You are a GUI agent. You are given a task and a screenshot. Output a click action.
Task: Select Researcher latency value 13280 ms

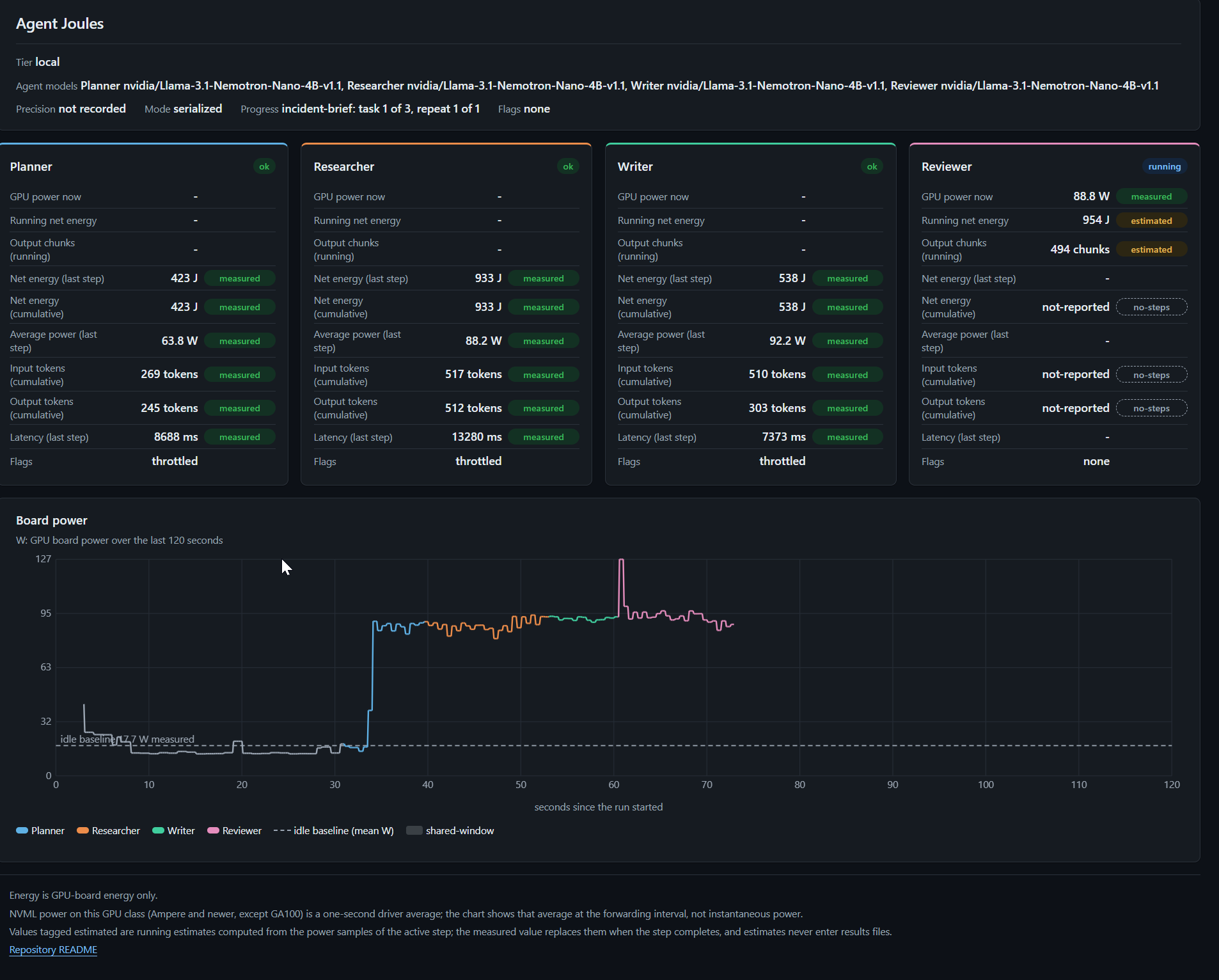coord(477,437)
